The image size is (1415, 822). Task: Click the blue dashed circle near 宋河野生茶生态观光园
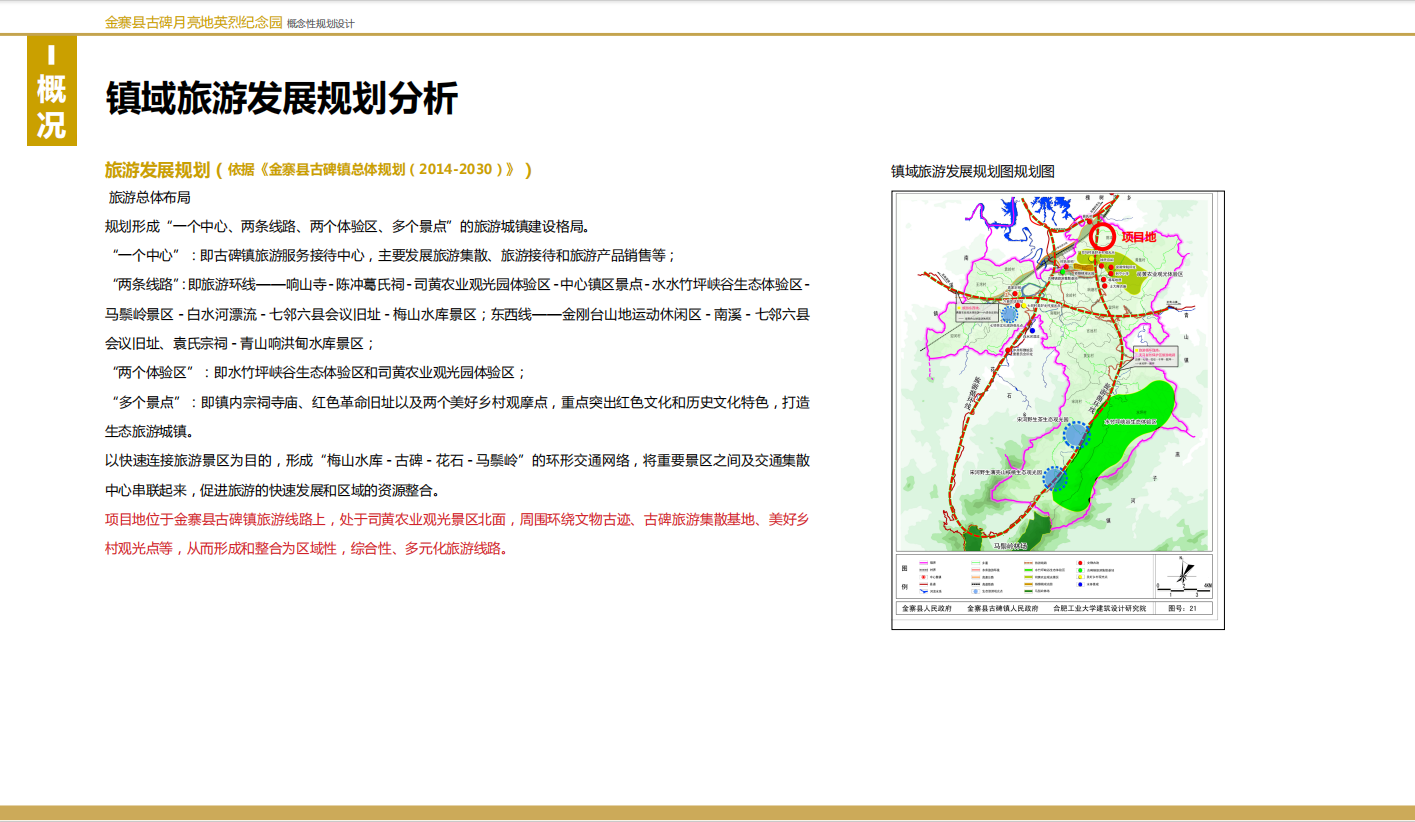click(1076, 434)
